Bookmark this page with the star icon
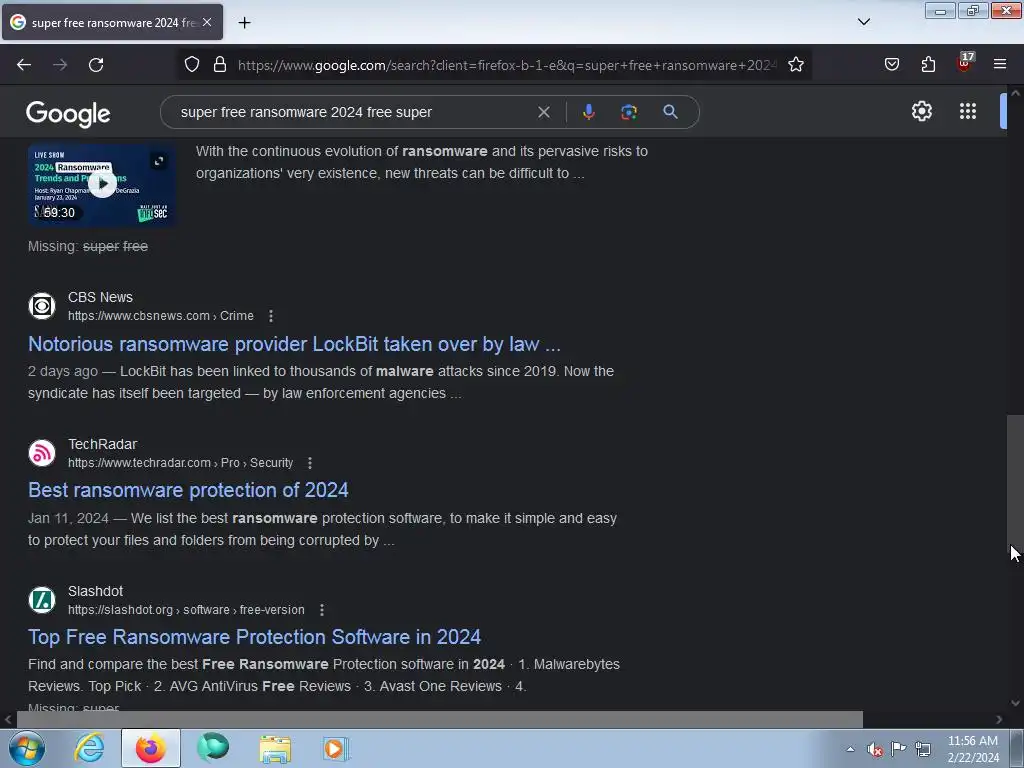The height and width of the screenshot is (768, 1024). pos(795,65)
